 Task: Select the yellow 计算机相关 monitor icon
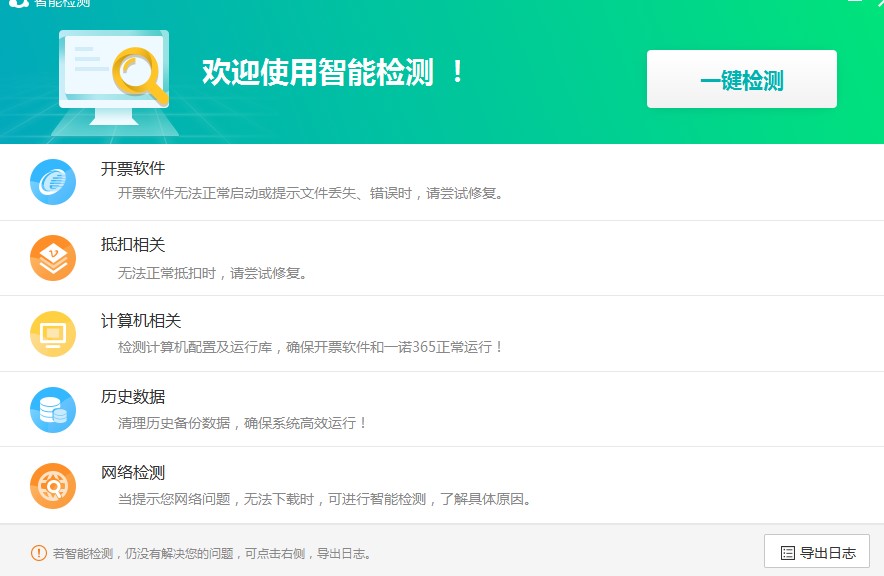pyautogui.click(x=53, y=334)
